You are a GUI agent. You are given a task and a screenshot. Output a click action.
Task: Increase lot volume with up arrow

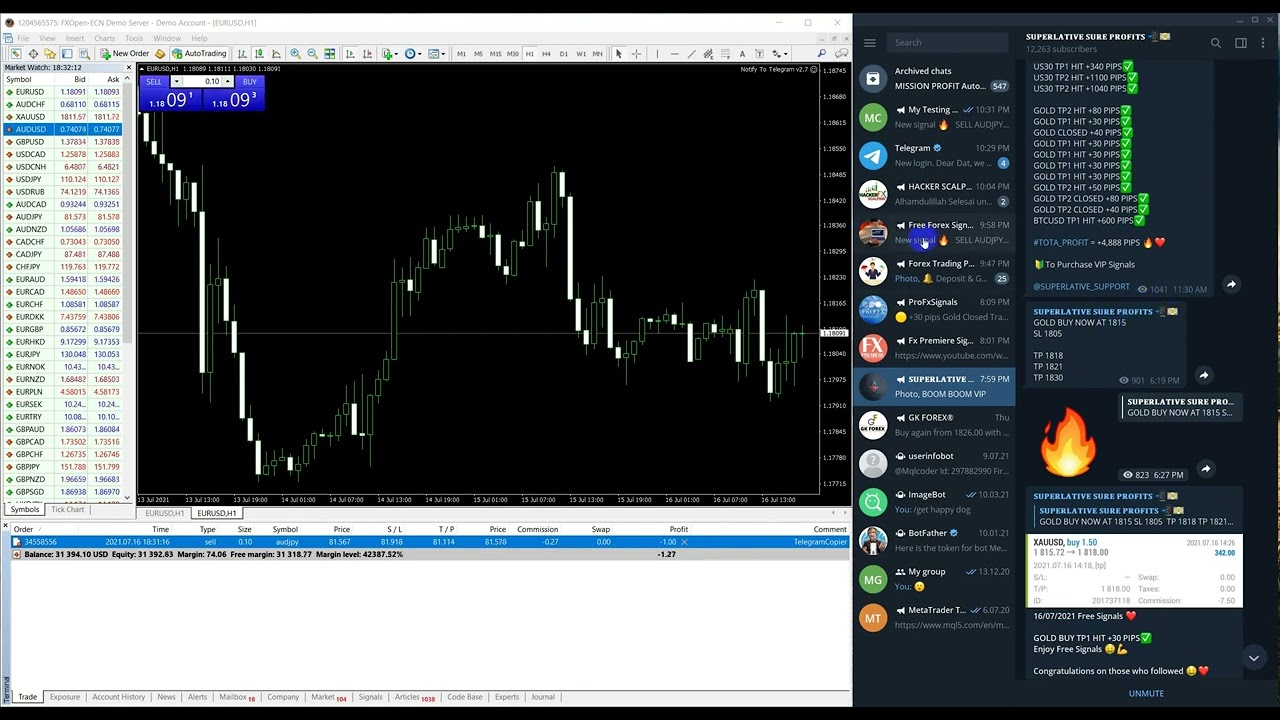click(227, 81)
